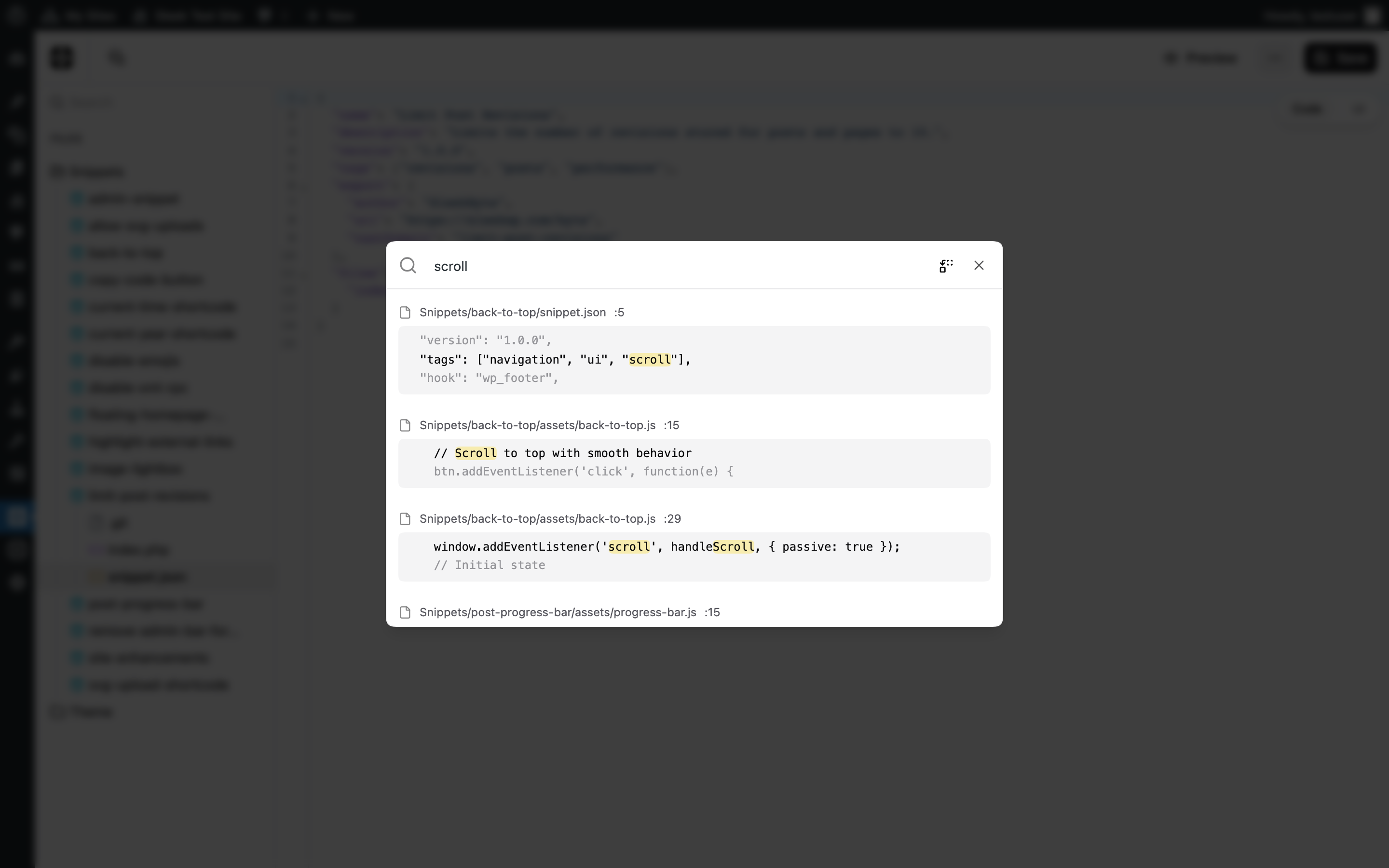This screenshot has width=1389, height=868.
Task: Click the search icon next to the grid icon
Action: click(x=117, y=57)
